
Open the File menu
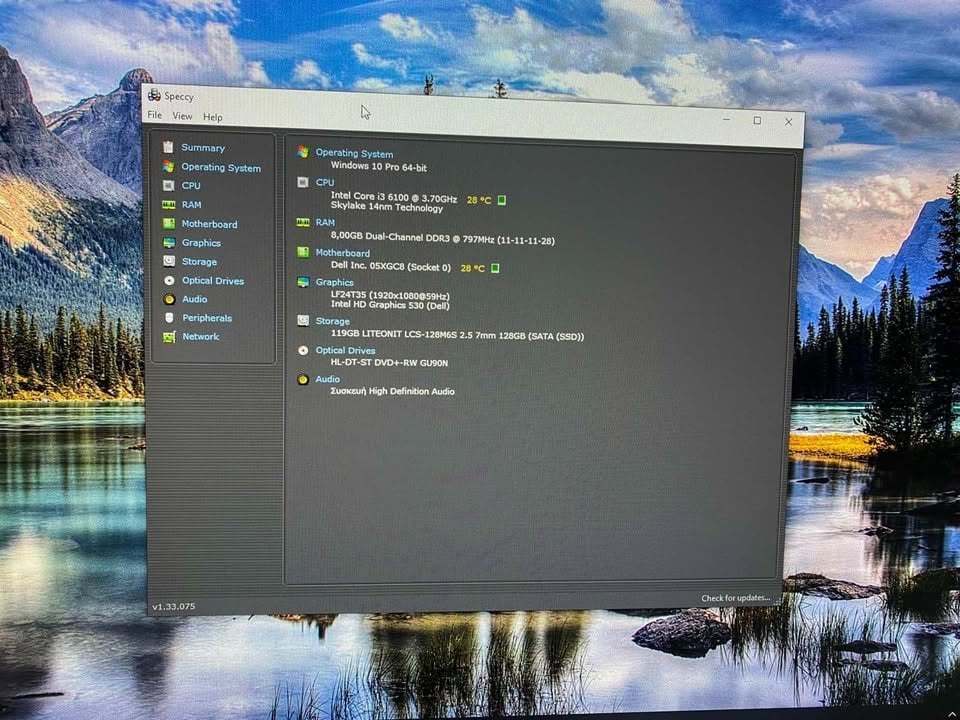(x=154, y=115)
